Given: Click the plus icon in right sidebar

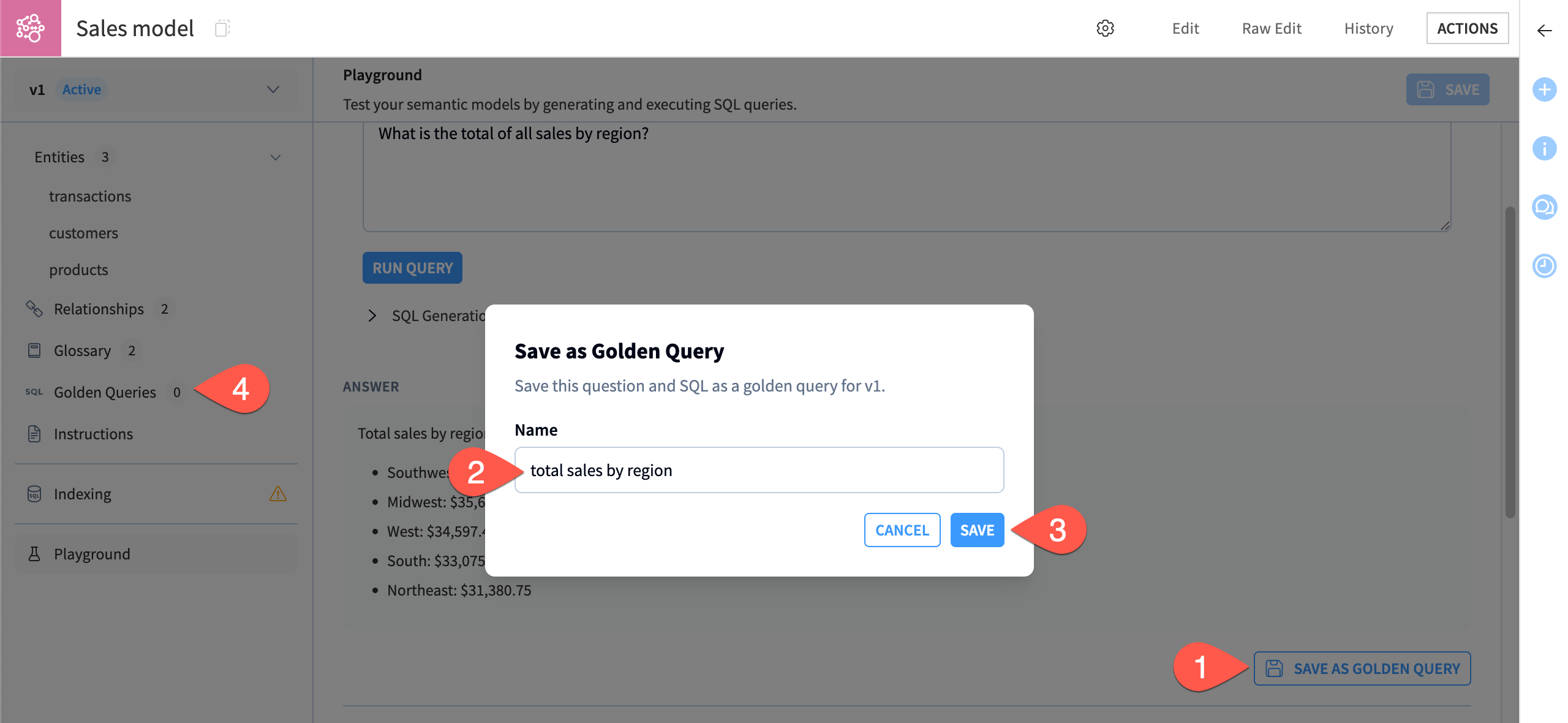Looking at the screenshot, I should [1544, 89].
